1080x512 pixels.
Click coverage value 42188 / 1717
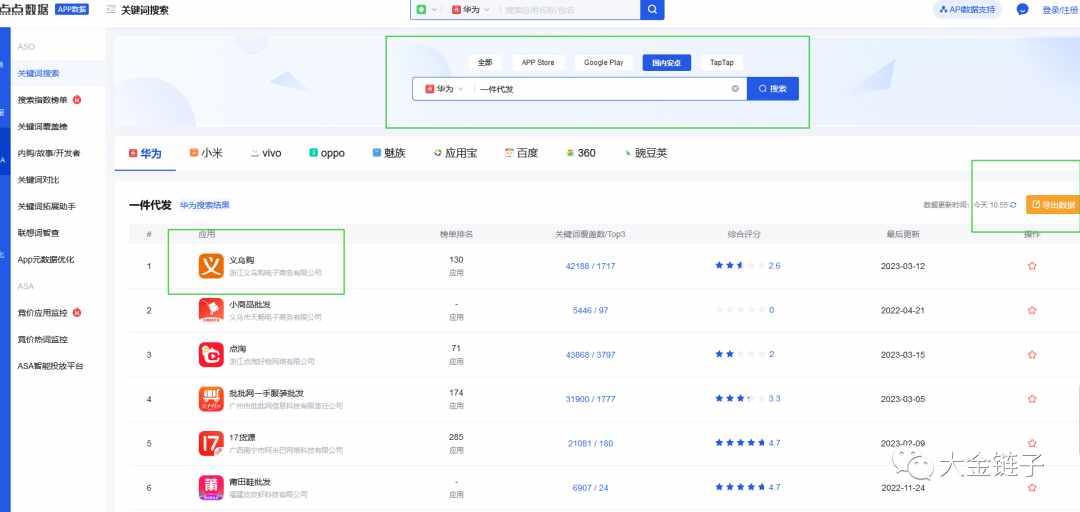point(590,266)
